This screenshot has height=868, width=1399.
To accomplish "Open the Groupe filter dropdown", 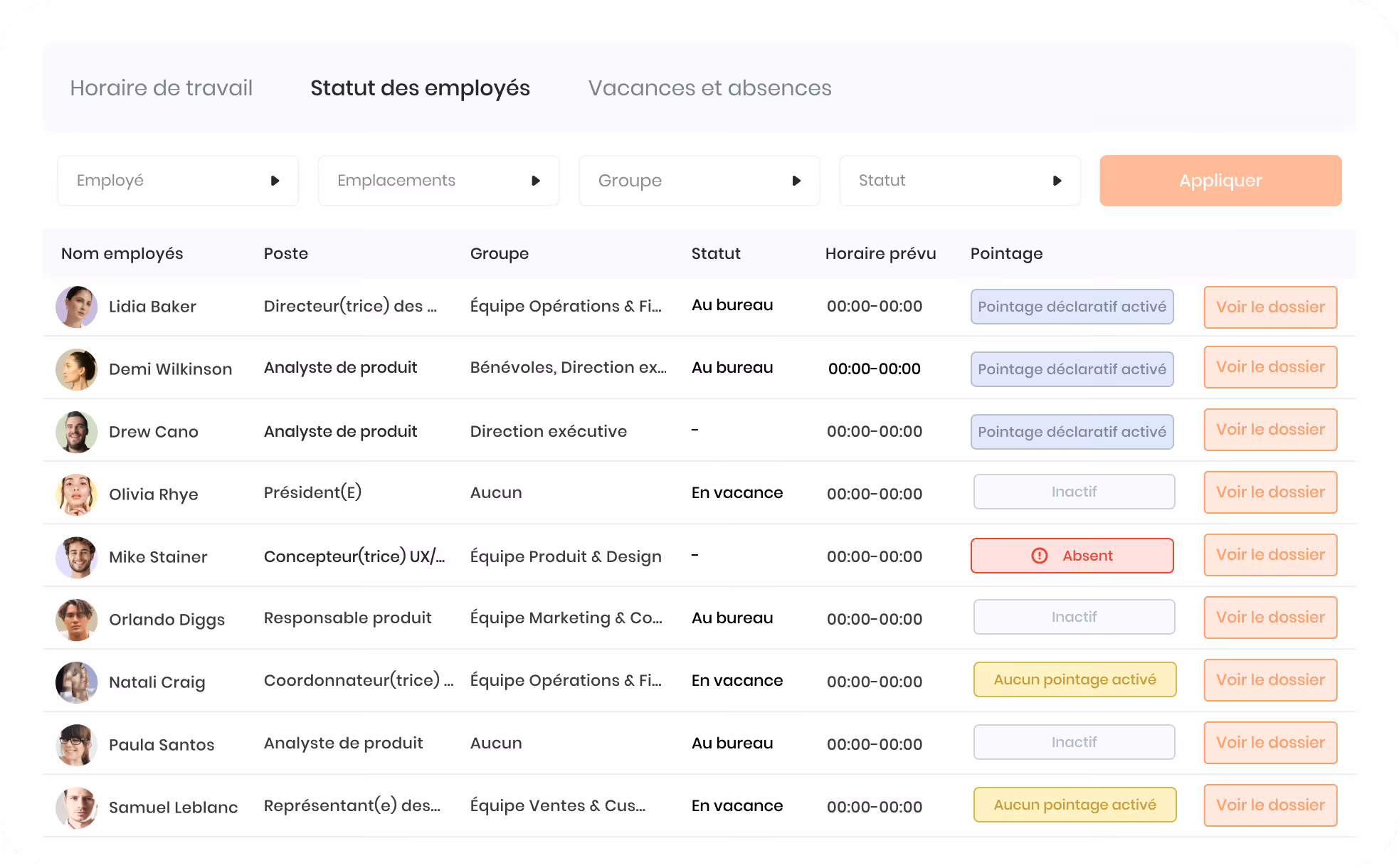I will [699, 181].
